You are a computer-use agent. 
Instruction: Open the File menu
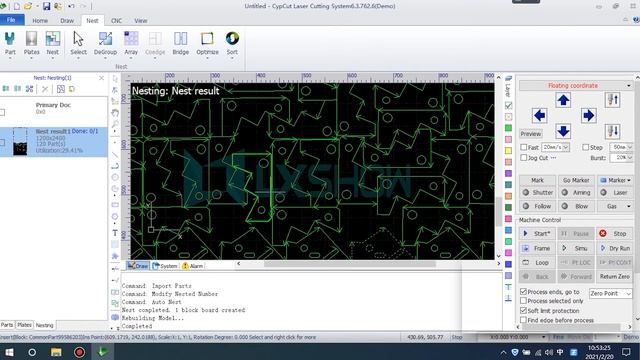coord(11,20)
